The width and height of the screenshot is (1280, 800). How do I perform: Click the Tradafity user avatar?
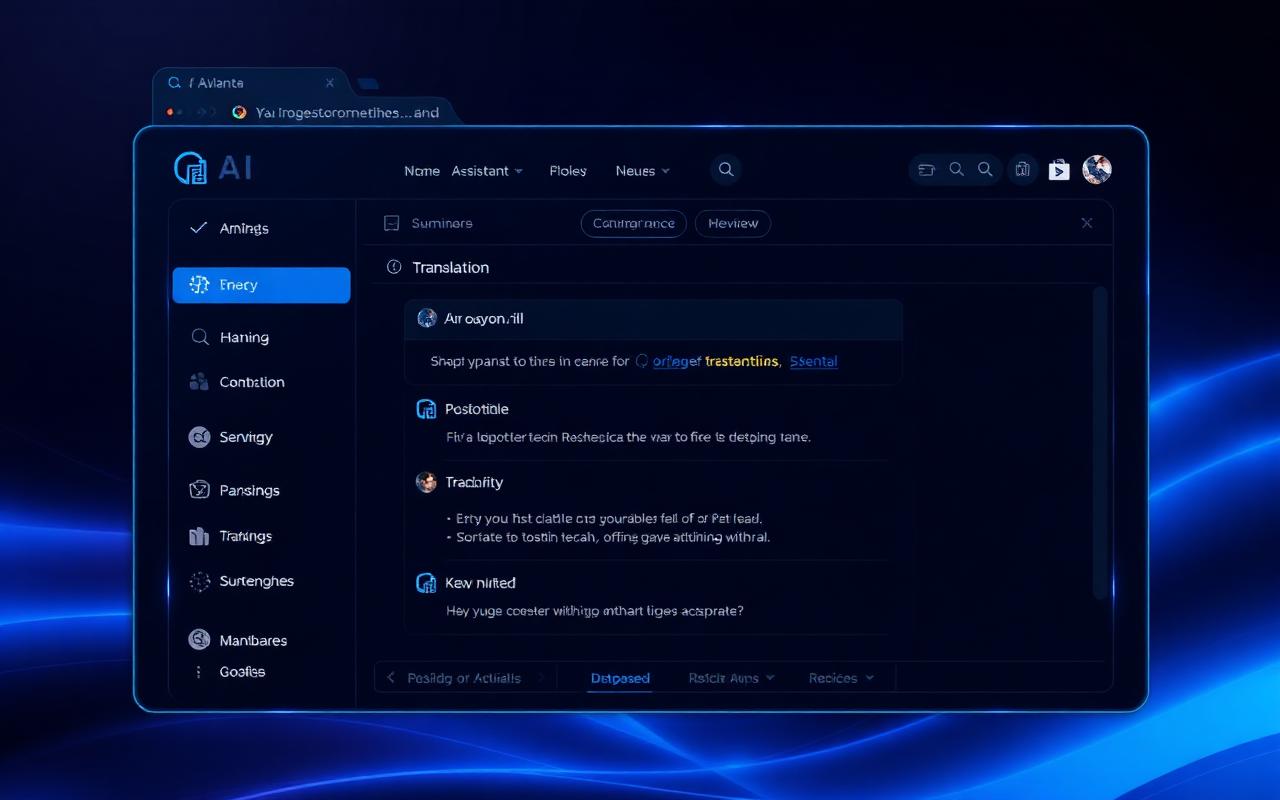426,482
